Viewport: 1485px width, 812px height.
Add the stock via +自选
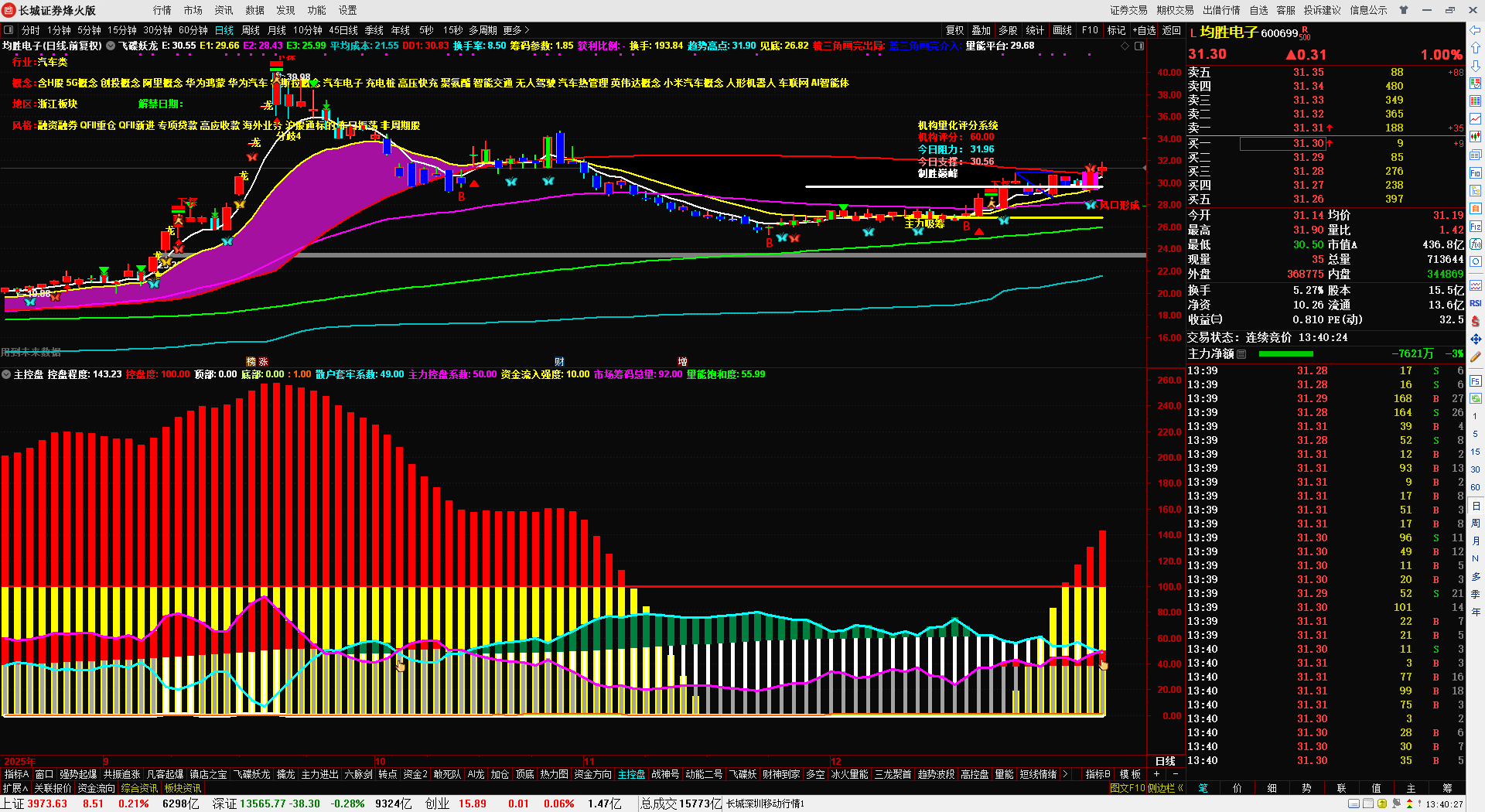1145,30
